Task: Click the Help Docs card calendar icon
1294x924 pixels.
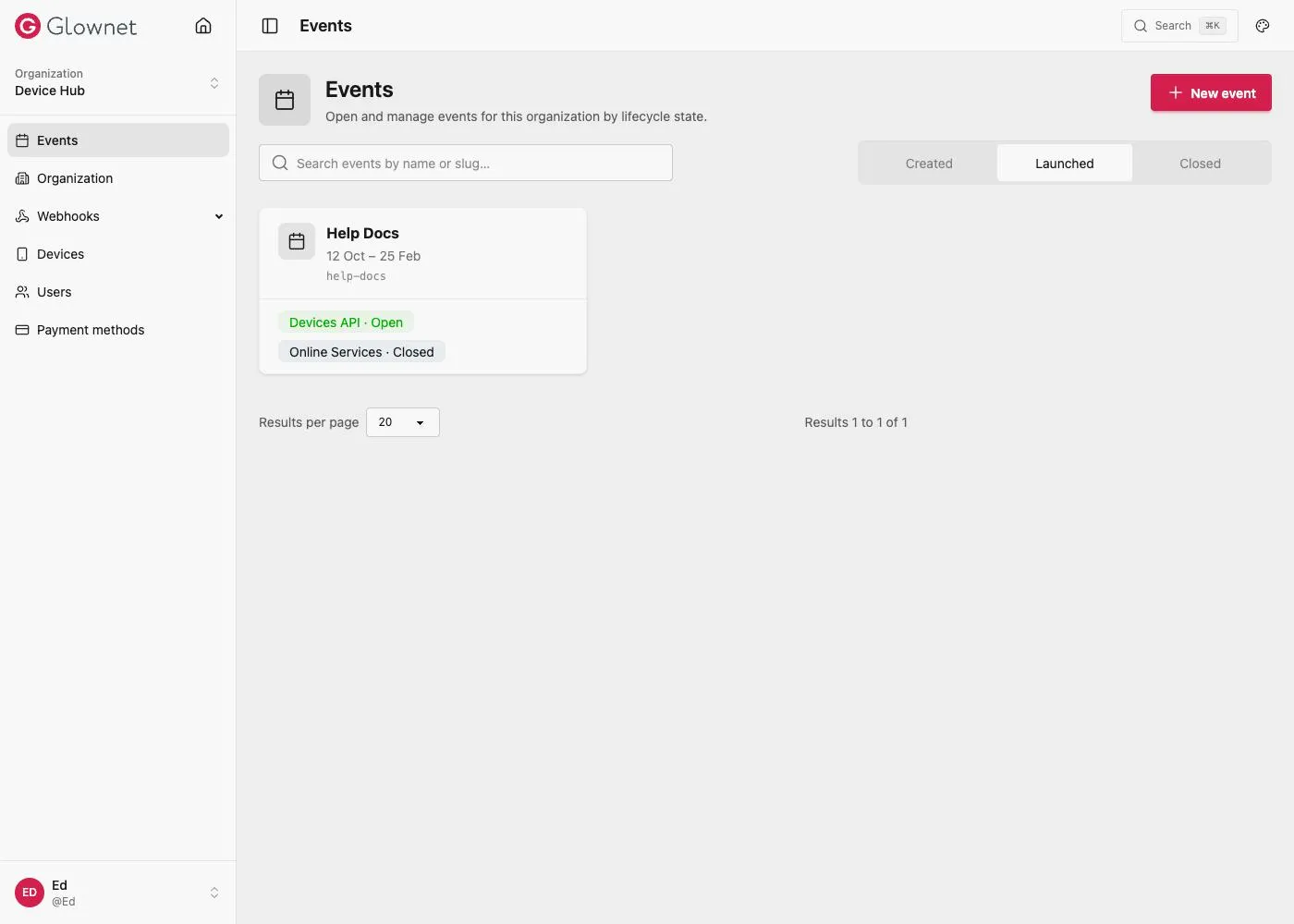Action: pos(297,241)
